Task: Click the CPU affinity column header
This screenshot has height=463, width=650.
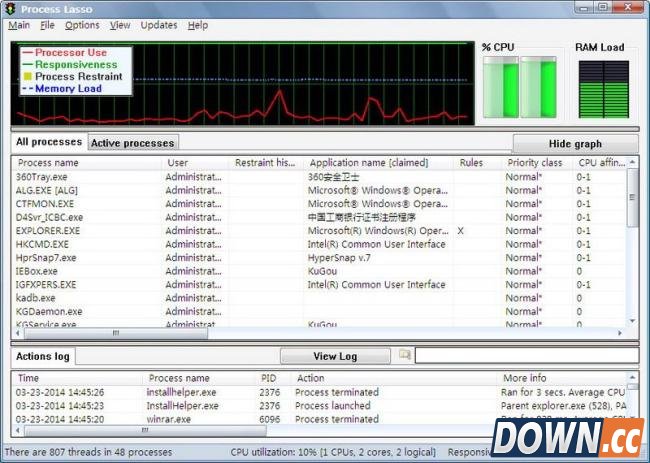Action: point(600,163)
